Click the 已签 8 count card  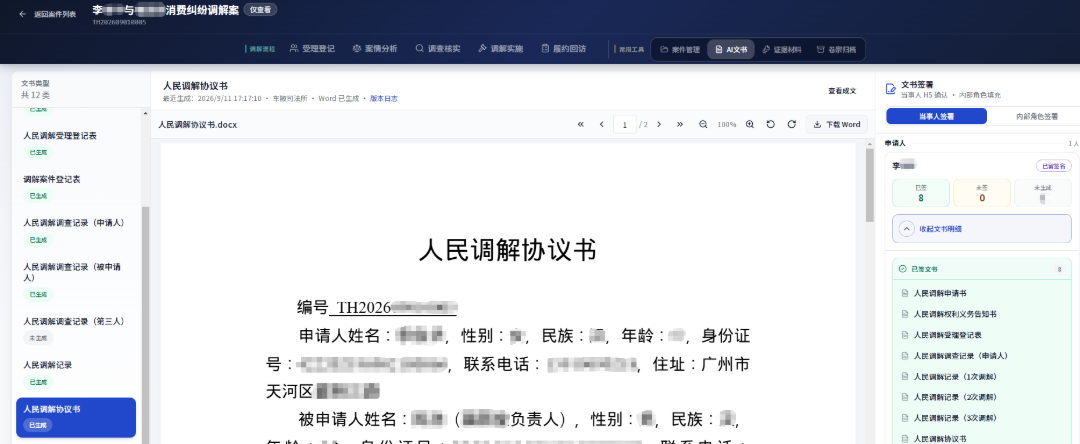click(921, 193)
